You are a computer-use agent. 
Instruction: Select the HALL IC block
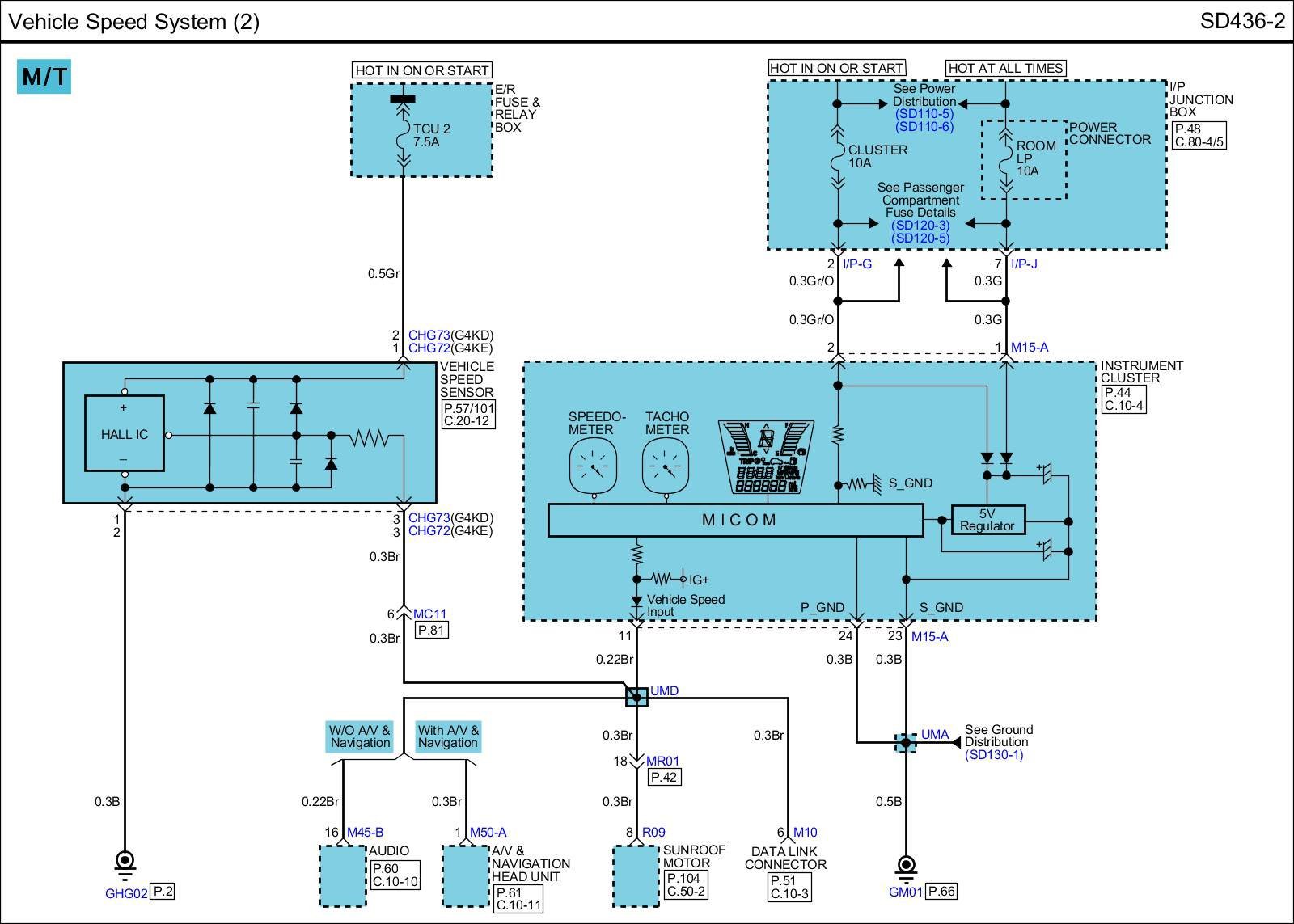coord(125,434)
